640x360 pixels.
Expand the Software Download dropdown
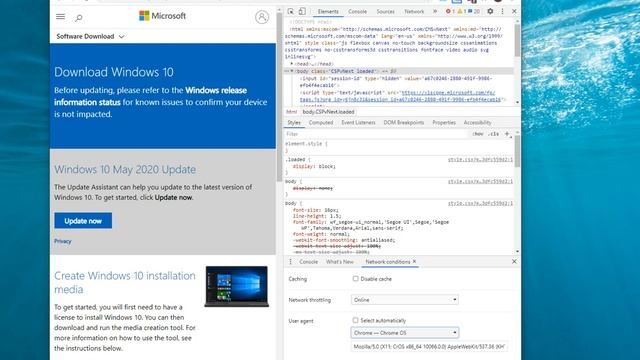coord(90,36)
